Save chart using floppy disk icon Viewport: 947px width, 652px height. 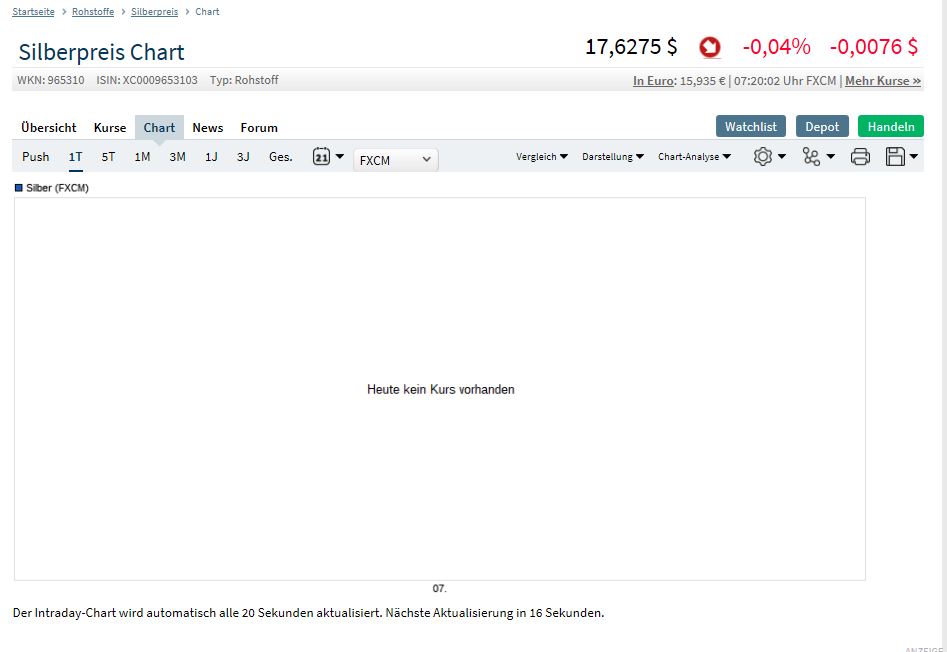pyautogui.click(x=895, y=156)
